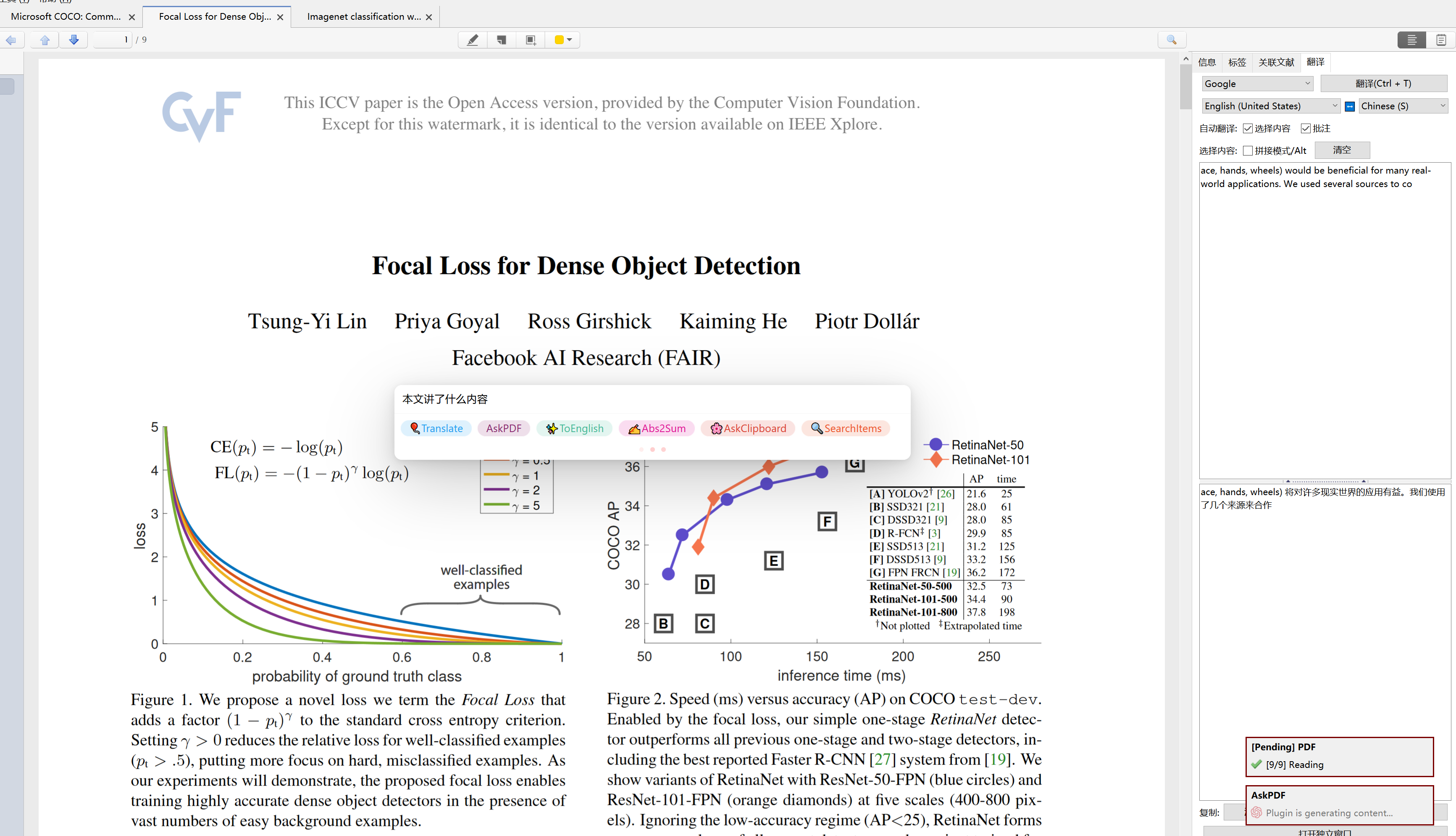Close the Focal Loss tab

pyautogui.click(x=280, y=17)
